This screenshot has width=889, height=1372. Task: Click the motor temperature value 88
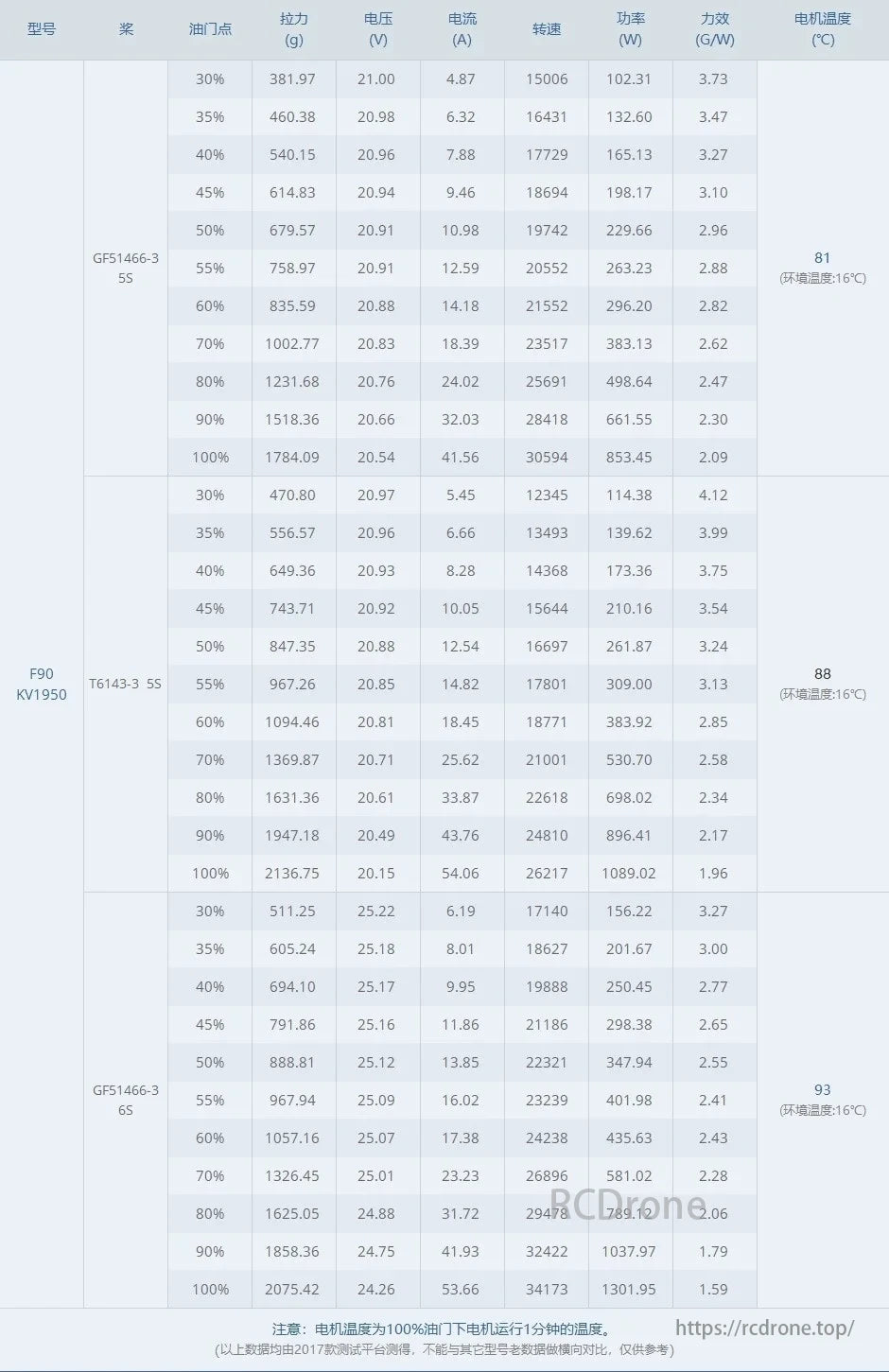pyautogui.click(x=822, y=674)
